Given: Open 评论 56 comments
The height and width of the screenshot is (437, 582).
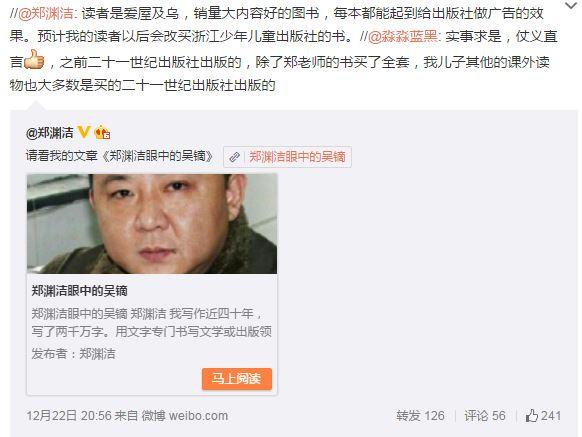Looking at the screenshot, I should point(485,415).
